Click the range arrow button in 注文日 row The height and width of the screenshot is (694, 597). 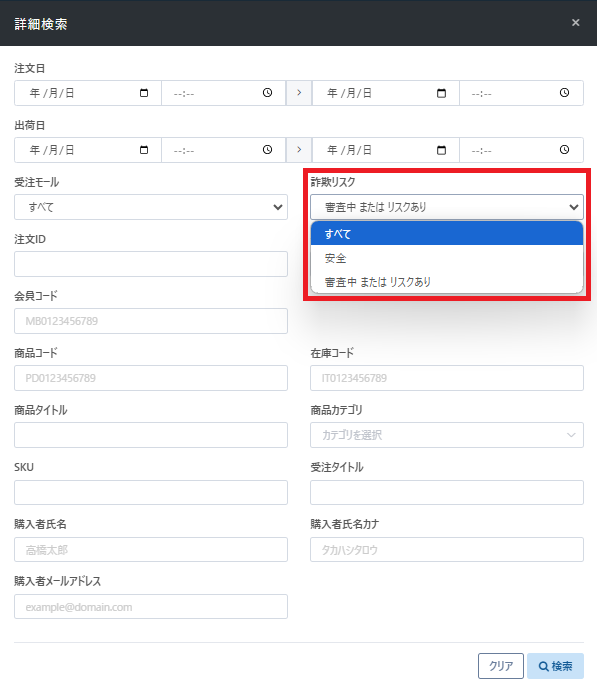[299, 93]
